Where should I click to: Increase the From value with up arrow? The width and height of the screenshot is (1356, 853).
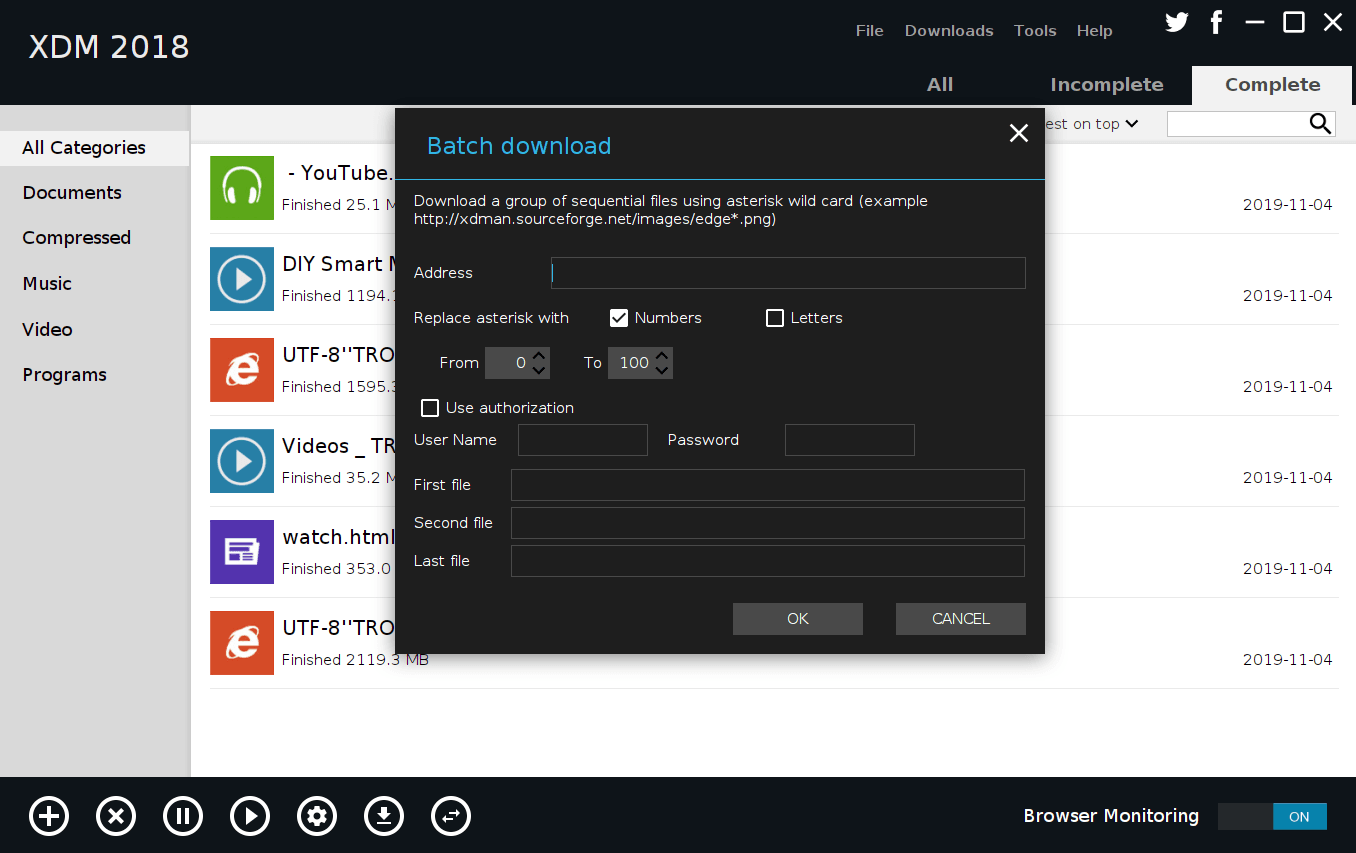click(539, 355)
